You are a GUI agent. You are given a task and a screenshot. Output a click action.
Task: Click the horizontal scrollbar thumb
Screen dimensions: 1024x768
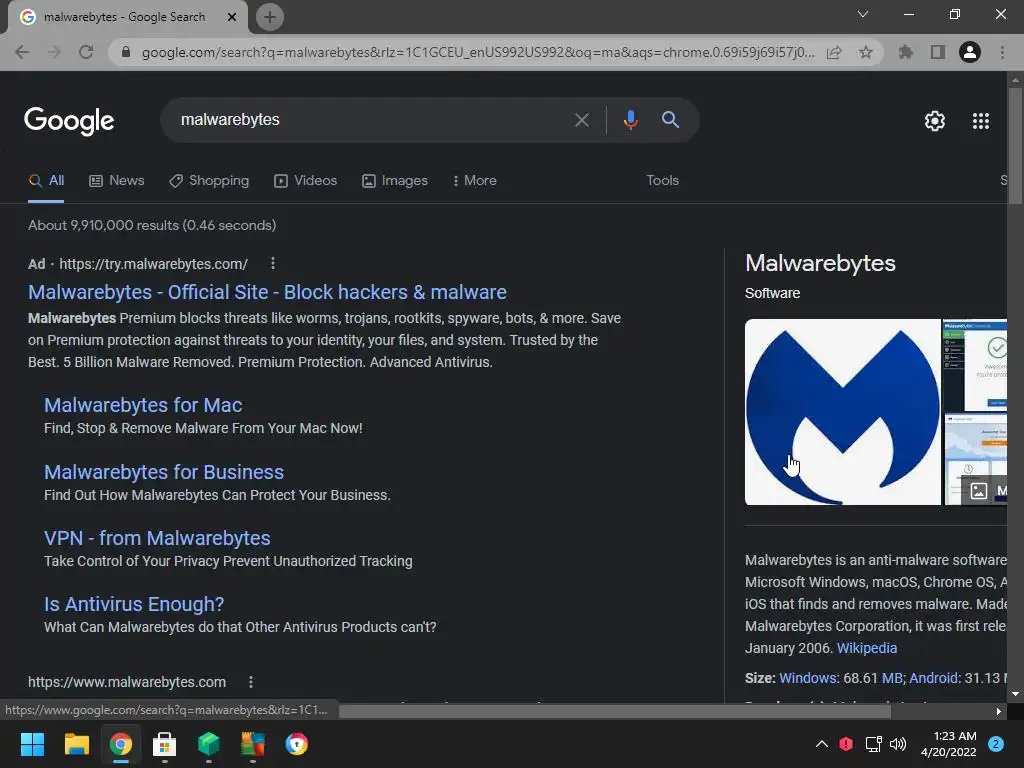click(x=615, y=711)
